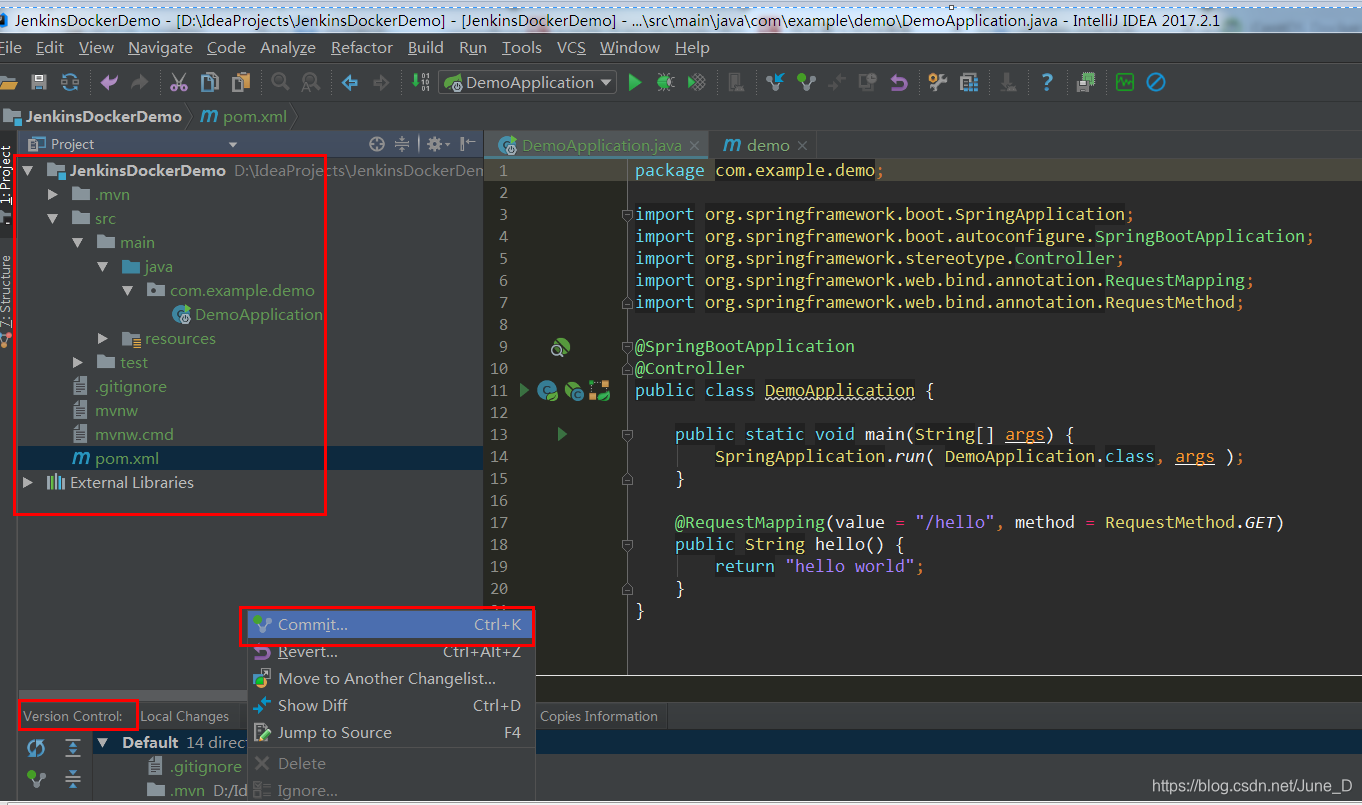This screenshot has width=1362, height=805.
Task: Click Collapse All icon in Project panel
Action: pyautogui.click(x=402, y=144)
